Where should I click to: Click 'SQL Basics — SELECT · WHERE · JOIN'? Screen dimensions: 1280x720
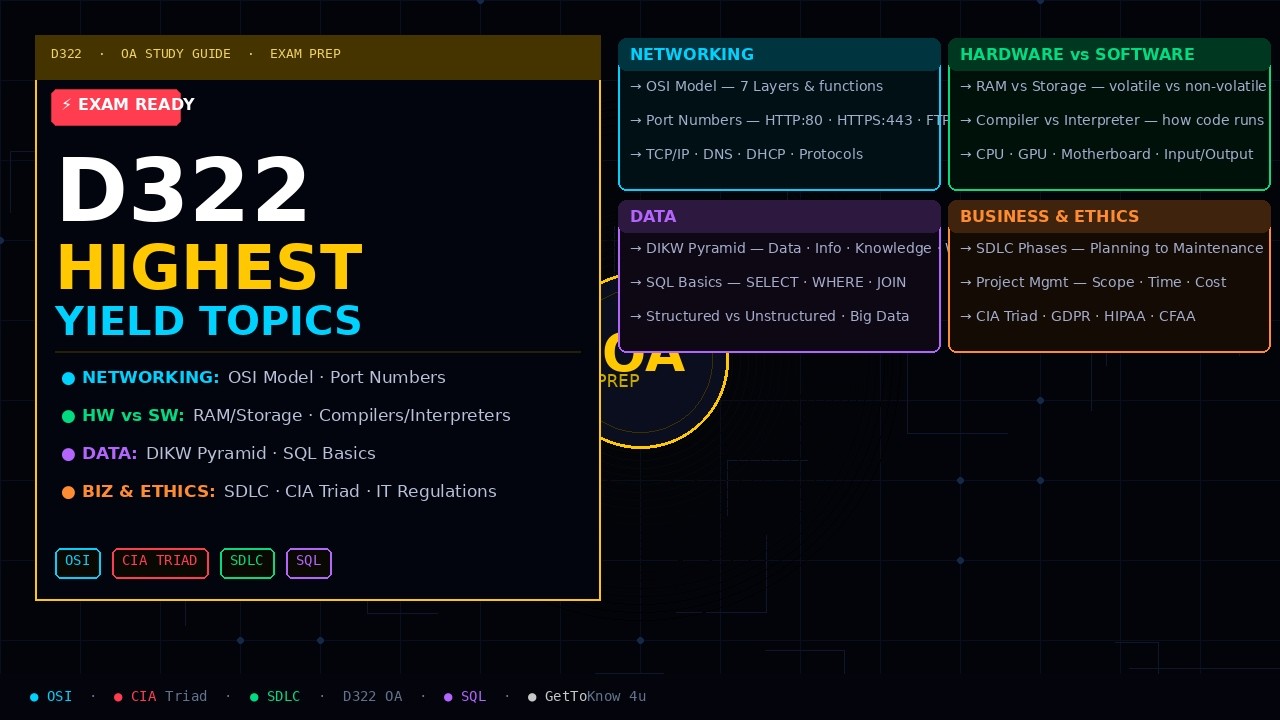click(x=768, y=282)
